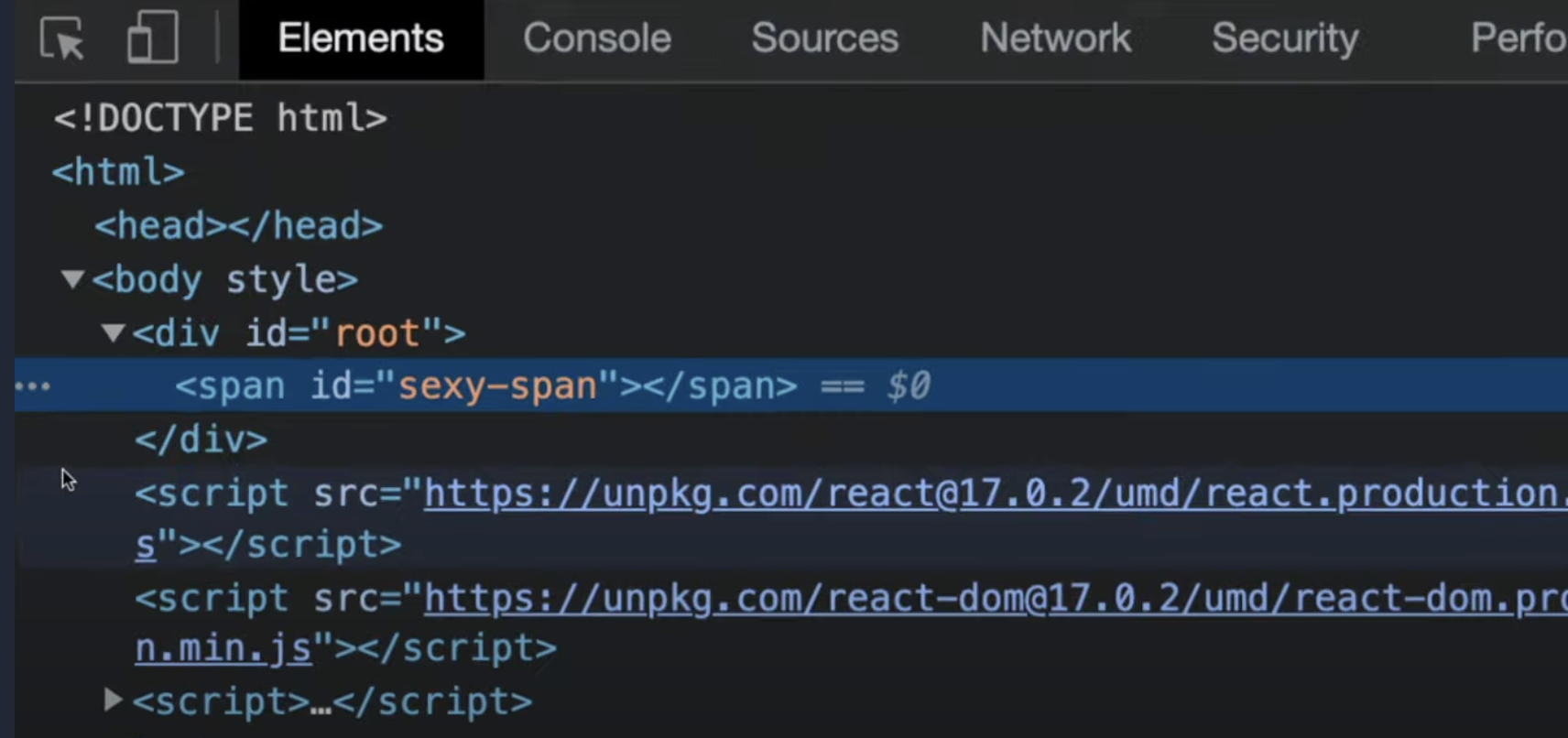Select the sexy-span span element row
The image size is (1568, 738).
click(x=791, y=385)
